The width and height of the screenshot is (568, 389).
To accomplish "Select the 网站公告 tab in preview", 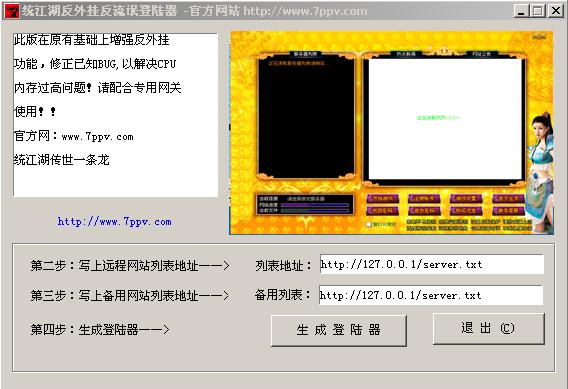I will tap(481, 54).
